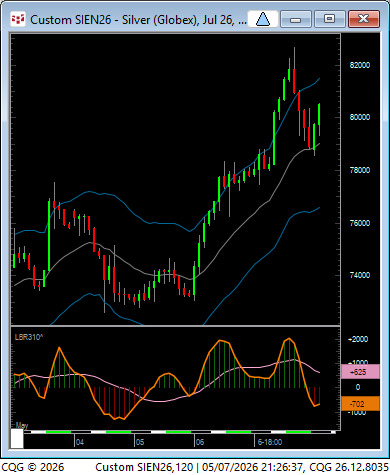Click the May month label
This screenshot has height=475, width=390.
point(22,425)
